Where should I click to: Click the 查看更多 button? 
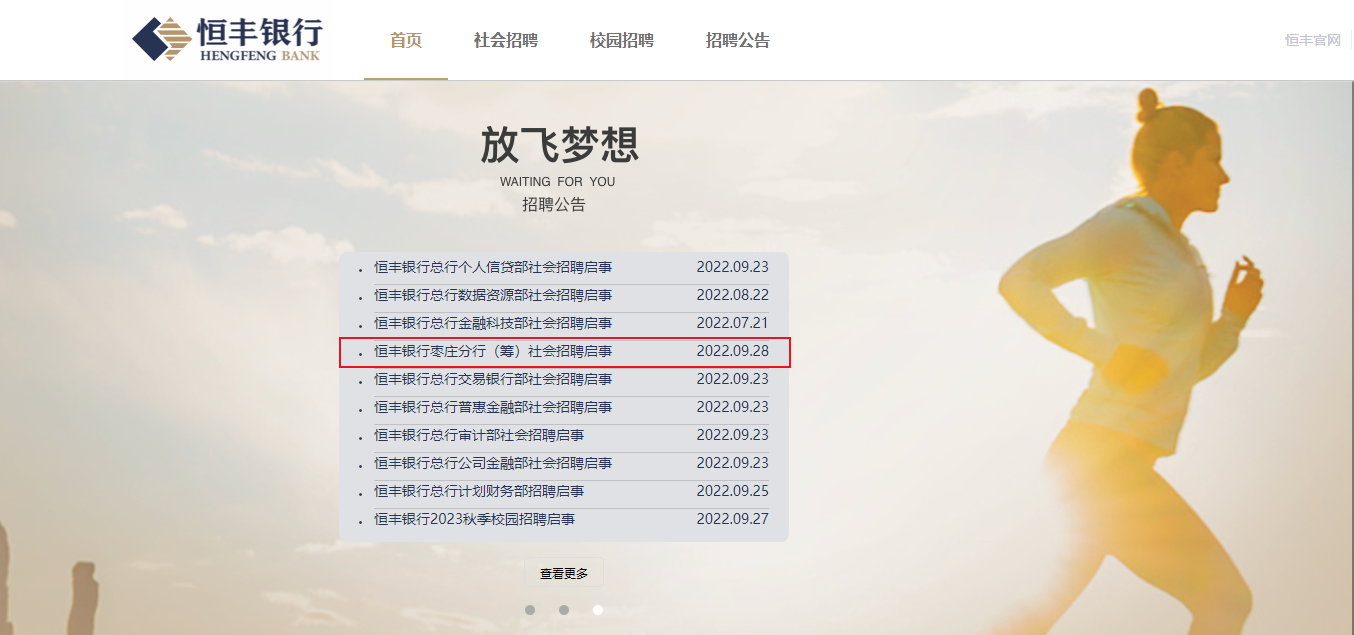coord(564,574)
